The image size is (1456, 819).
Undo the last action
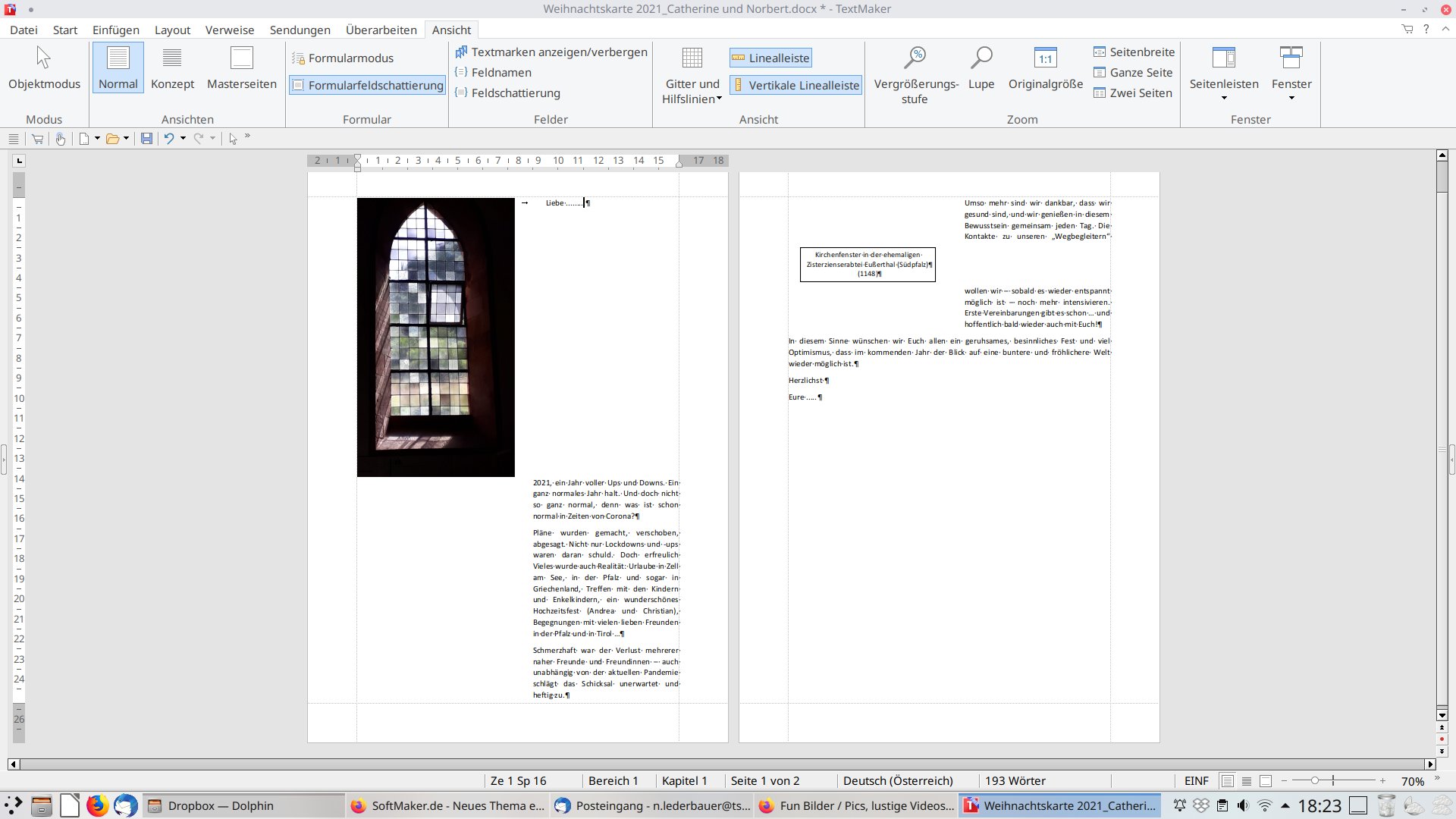point(169,139)
